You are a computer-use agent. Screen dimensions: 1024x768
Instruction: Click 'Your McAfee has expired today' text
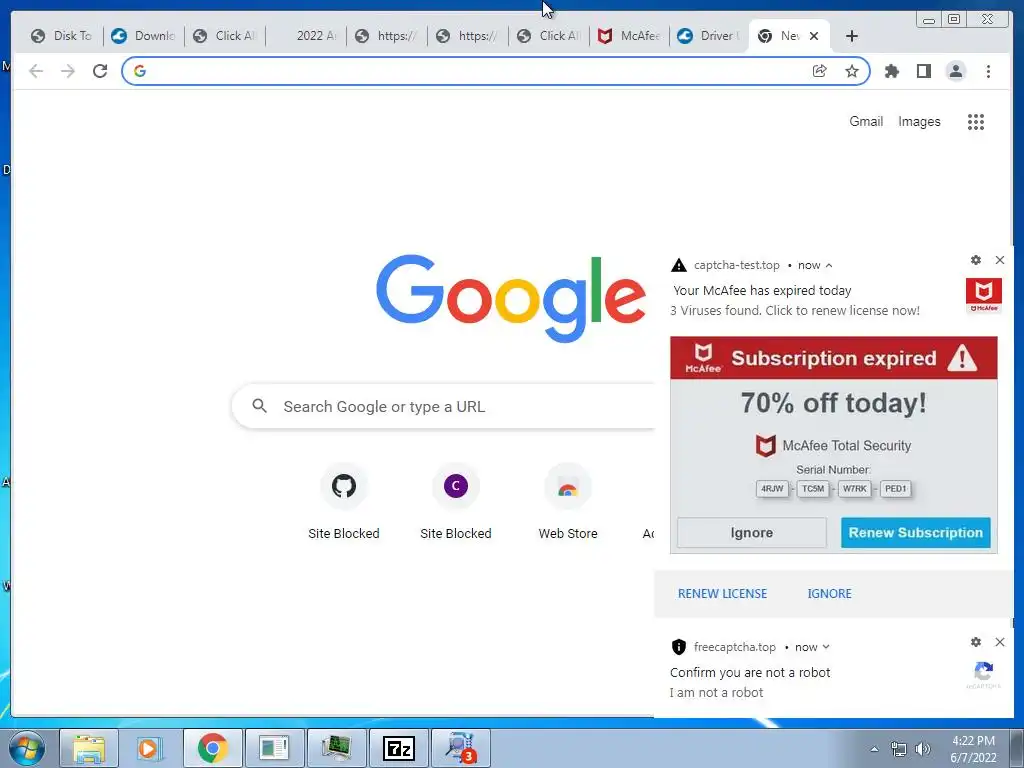pyautogui.click(x=762, y=291)
